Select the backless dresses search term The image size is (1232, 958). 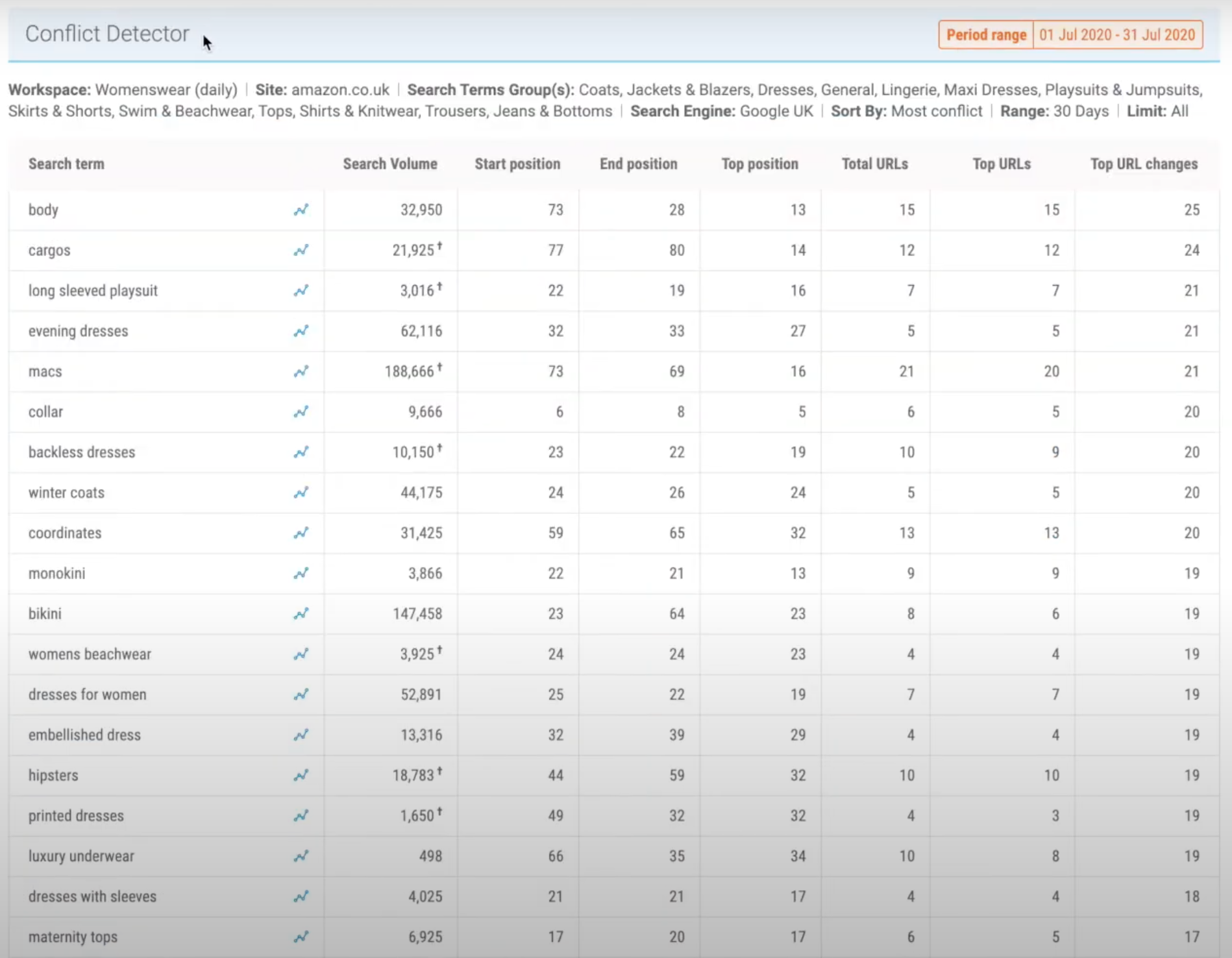click(x=82, y=452)
